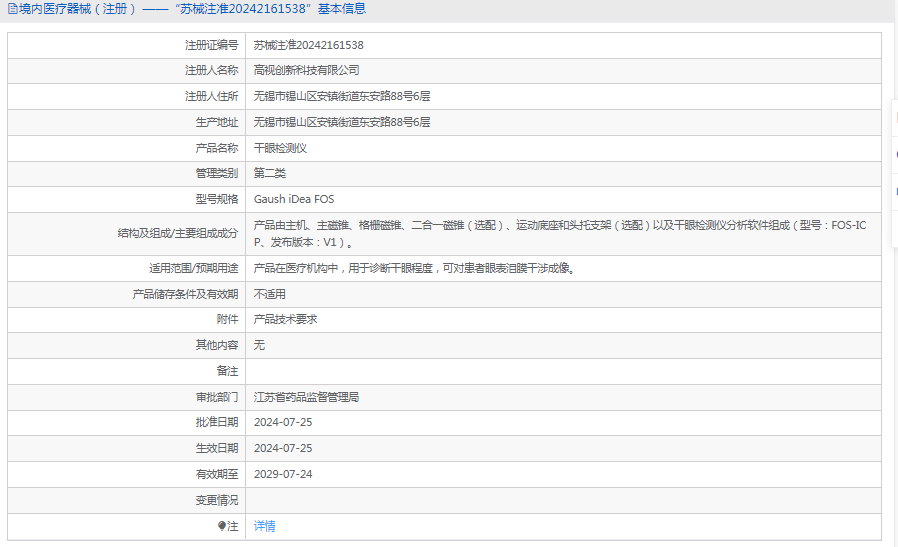Click the 产品储存条件及有效期 label
898x547 pixels.
tap(185, 294)
